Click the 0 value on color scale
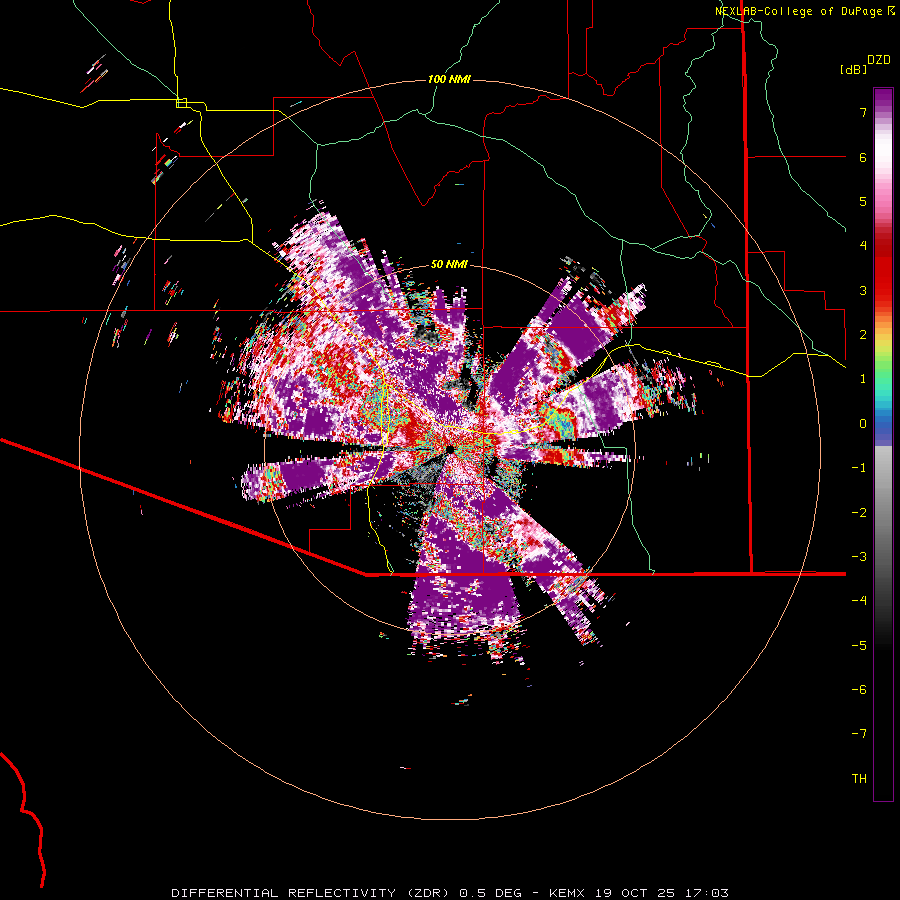The width and height of the screenshot is (900, 900). pos(863,424)
